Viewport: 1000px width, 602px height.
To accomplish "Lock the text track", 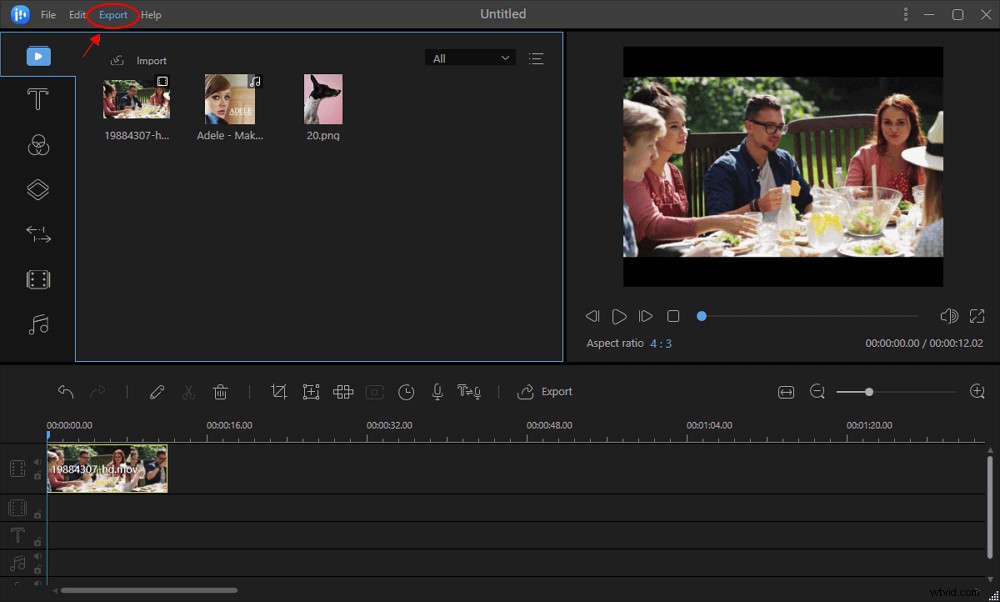I will point(37,541).
